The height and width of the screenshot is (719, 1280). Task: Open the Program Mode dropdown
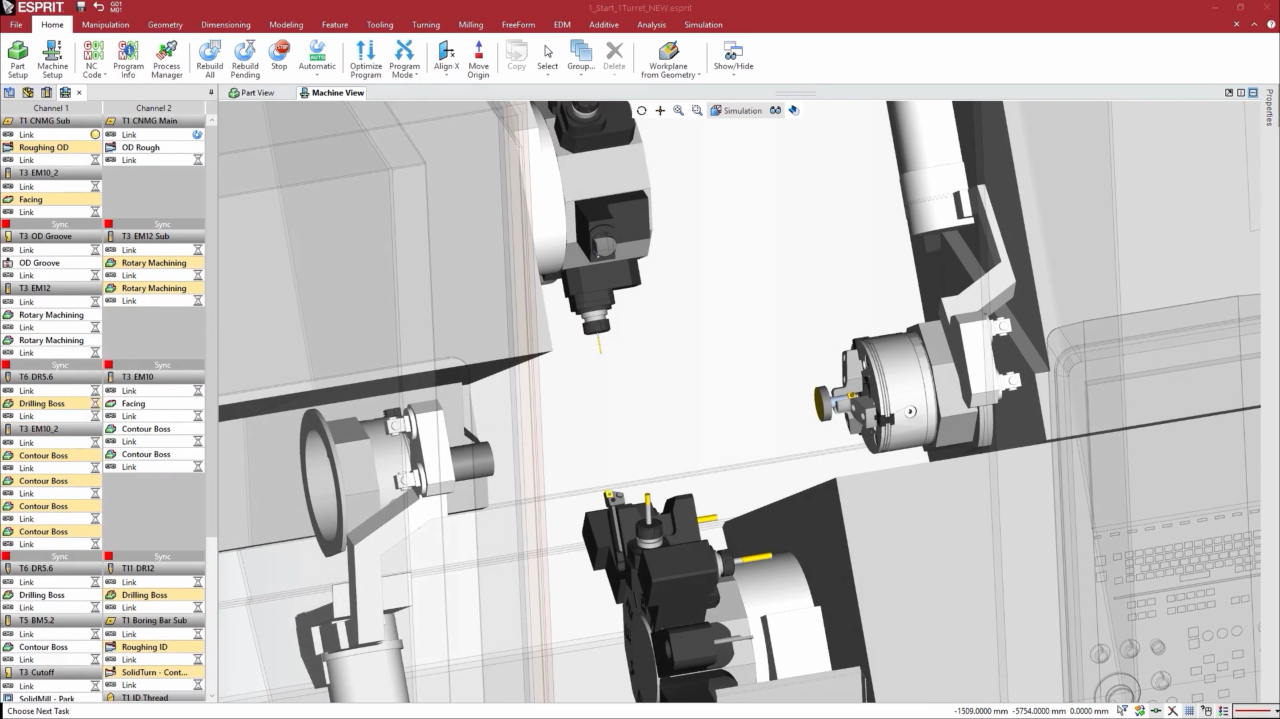[x=404, y=60]
